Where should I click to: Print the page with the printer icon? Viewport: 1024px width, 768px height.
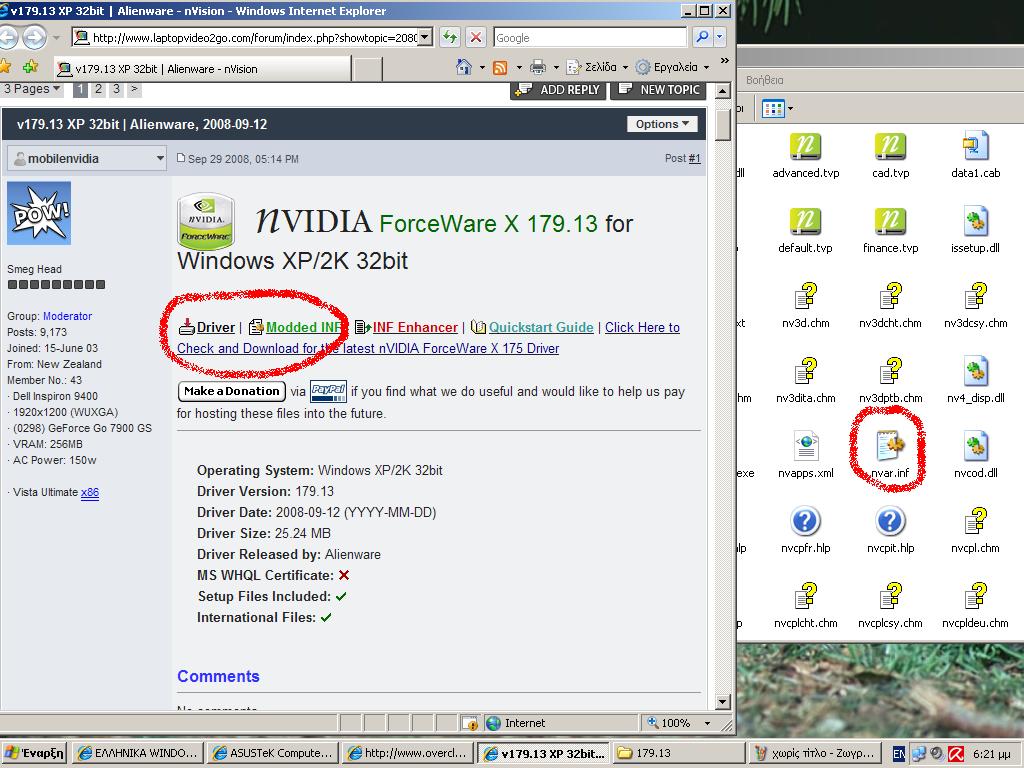tap(538, 67)
